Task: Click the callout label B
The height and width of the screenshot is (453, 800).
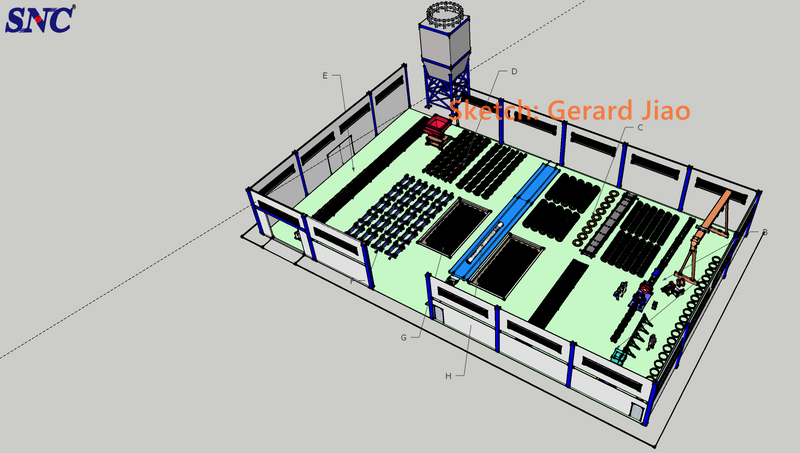Action: coord(765,232)
